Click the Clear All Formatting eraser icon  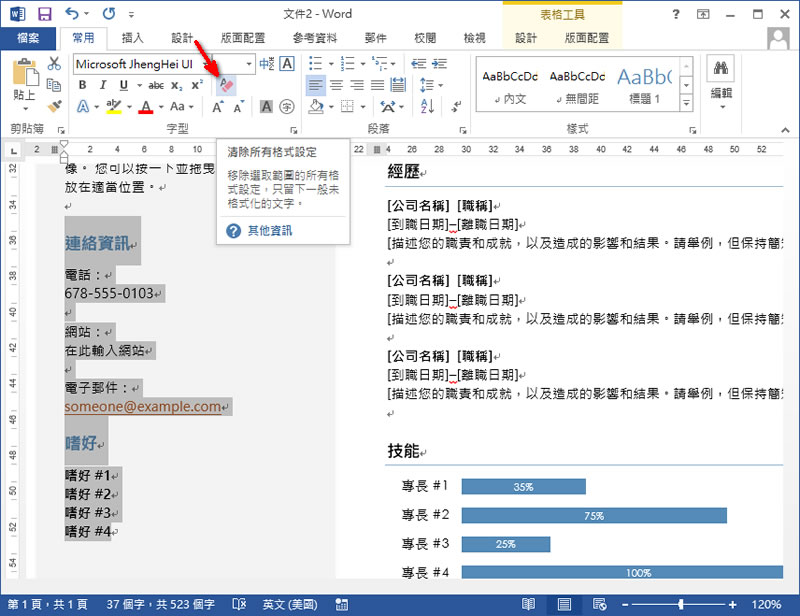(x=226, y=85)
